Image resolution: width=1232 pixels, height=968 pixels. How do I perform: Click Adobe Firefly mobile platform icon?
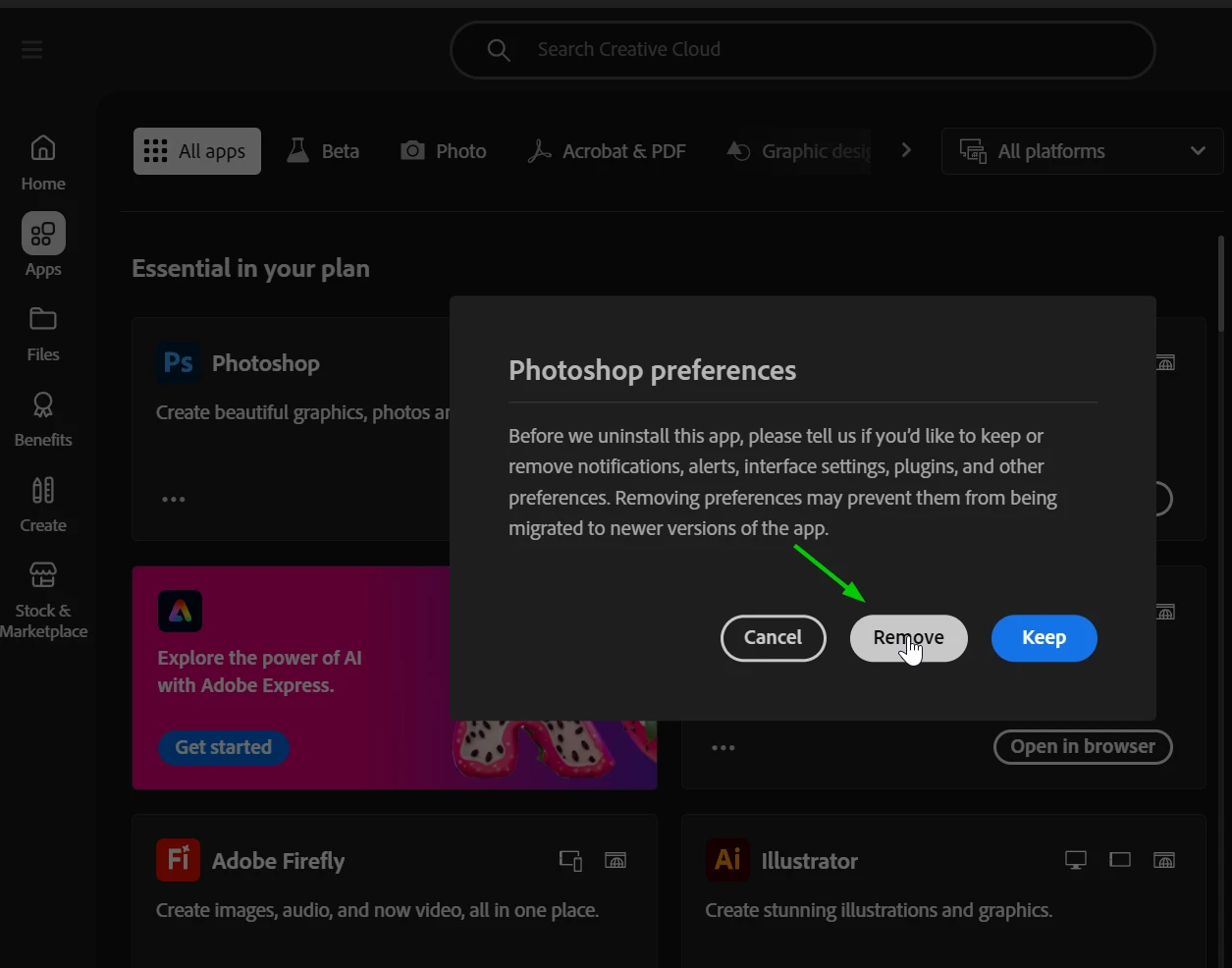pos(570,861)
